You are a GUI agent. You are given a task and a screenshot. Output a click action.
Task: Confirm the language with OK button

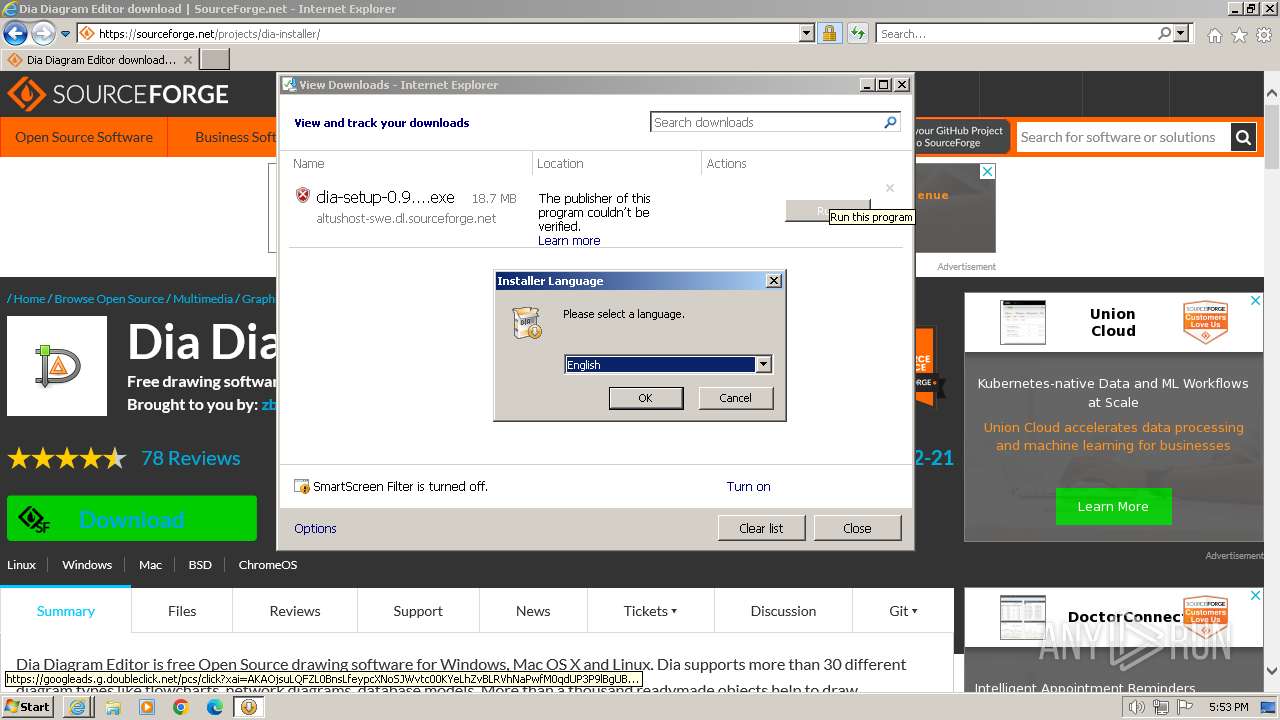pos(646,398)
